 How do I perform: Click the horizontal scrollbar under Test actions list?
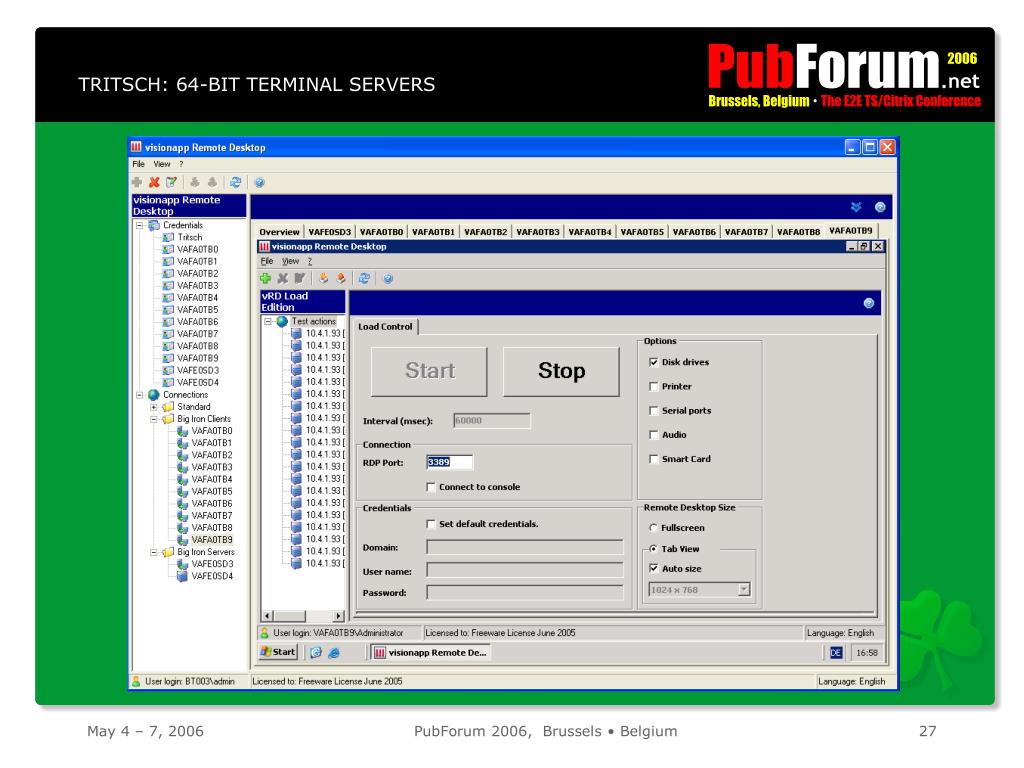(304, 616)
